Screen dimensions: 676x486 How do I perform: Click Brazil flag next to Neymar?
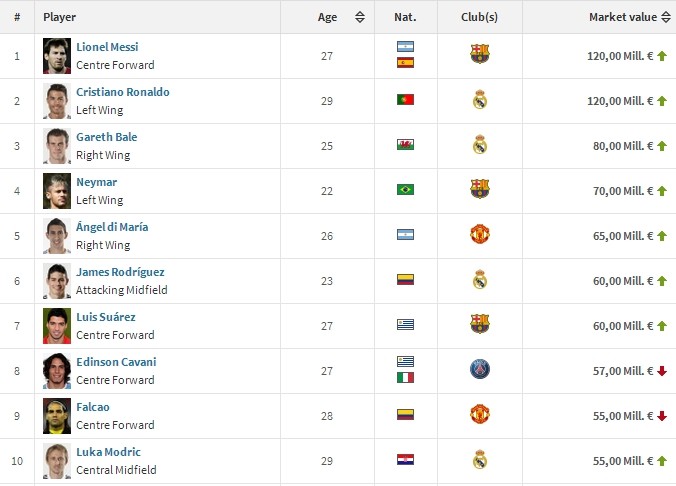coord(405,189)
